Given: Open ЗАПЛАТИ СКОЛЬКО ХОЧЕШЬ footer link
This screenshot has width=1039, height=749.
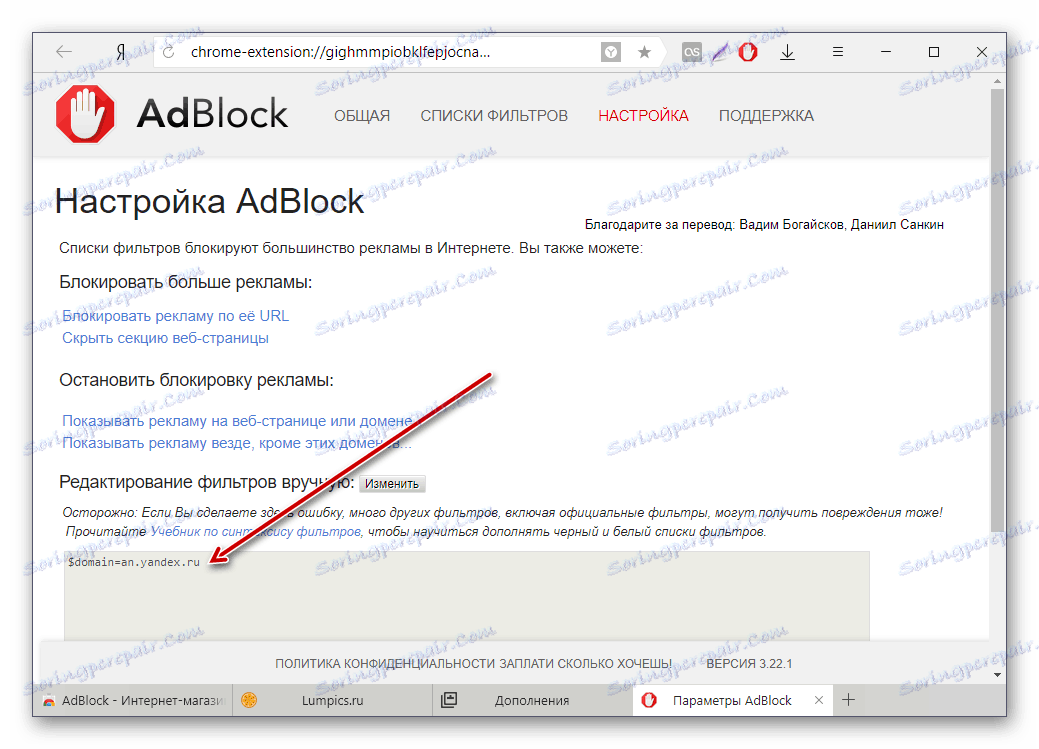Looking at the screenshot, I should tap(586, 663).
